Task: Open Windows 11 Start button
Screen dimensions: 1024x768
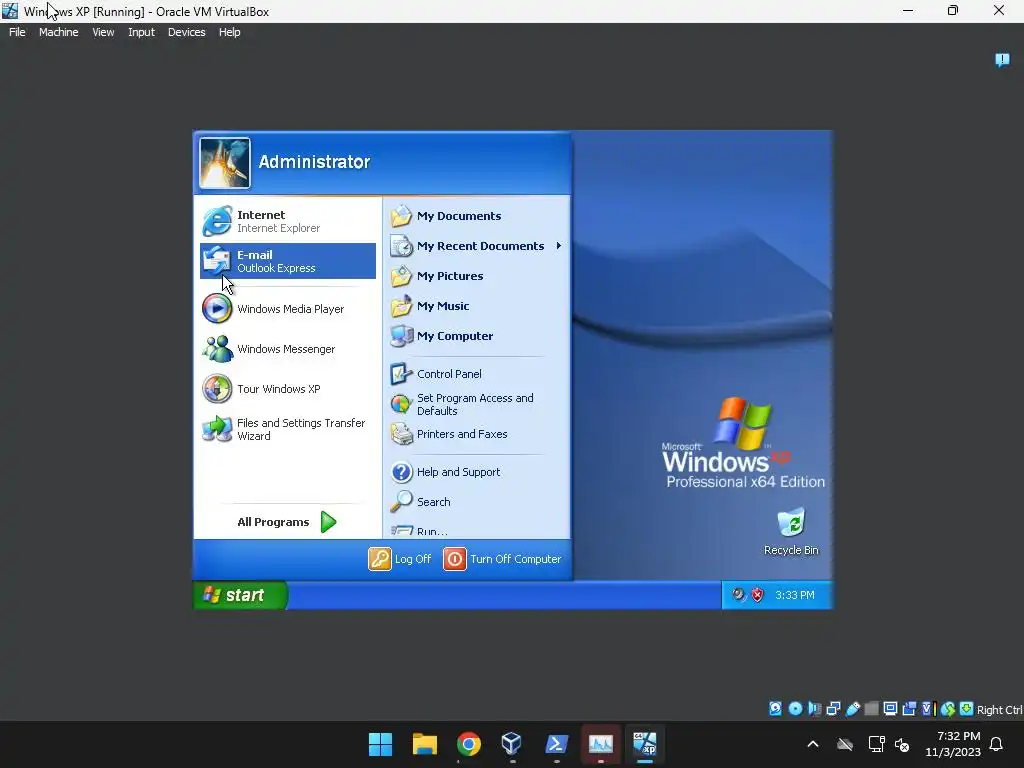Action: coord(380,744)
